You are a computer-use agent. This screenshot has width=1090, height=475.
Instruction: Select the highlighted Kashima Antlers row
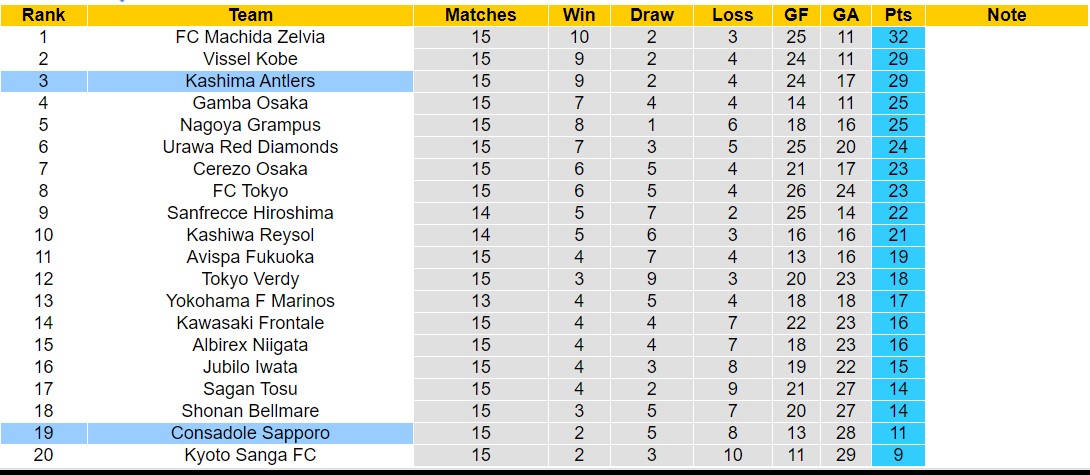250,81
